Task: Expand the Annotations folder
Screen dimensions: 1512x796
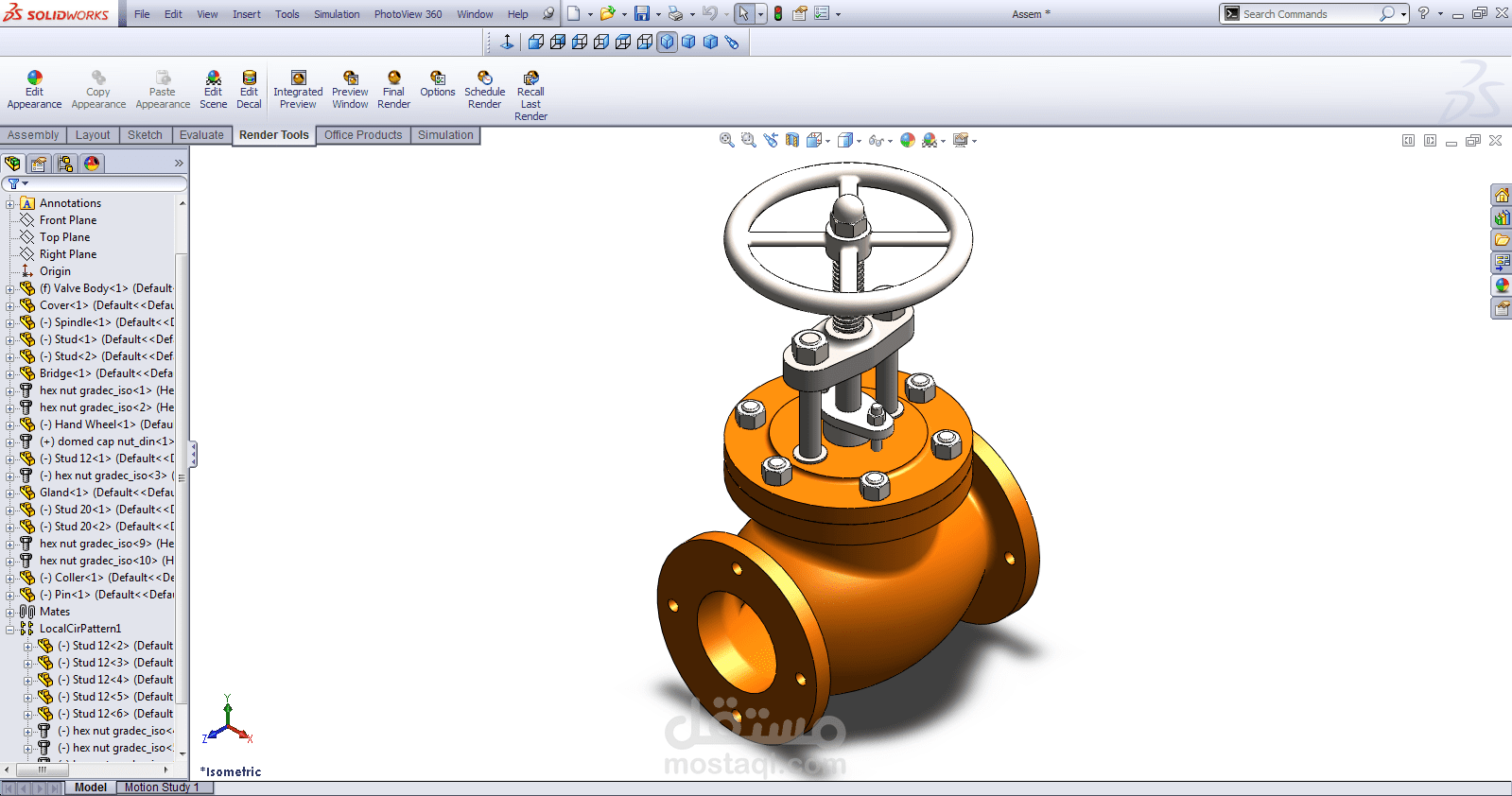Action: [x=9, y=203]
